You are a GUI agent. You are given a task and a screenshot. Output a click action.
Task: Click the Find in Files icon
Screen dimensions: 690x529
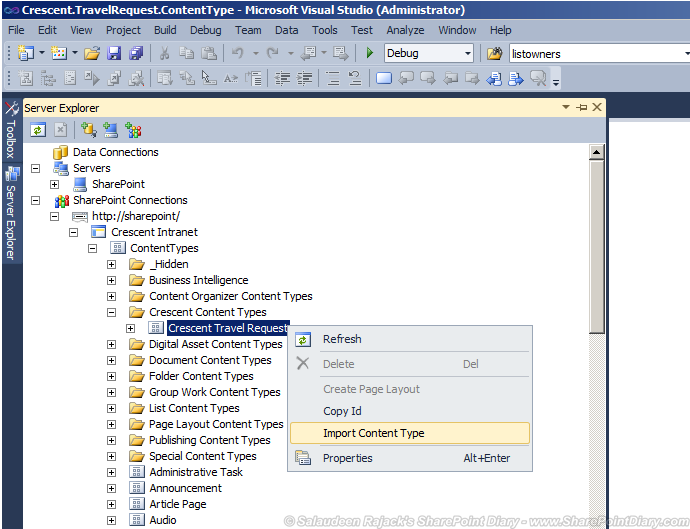click(x=495, y=54)
